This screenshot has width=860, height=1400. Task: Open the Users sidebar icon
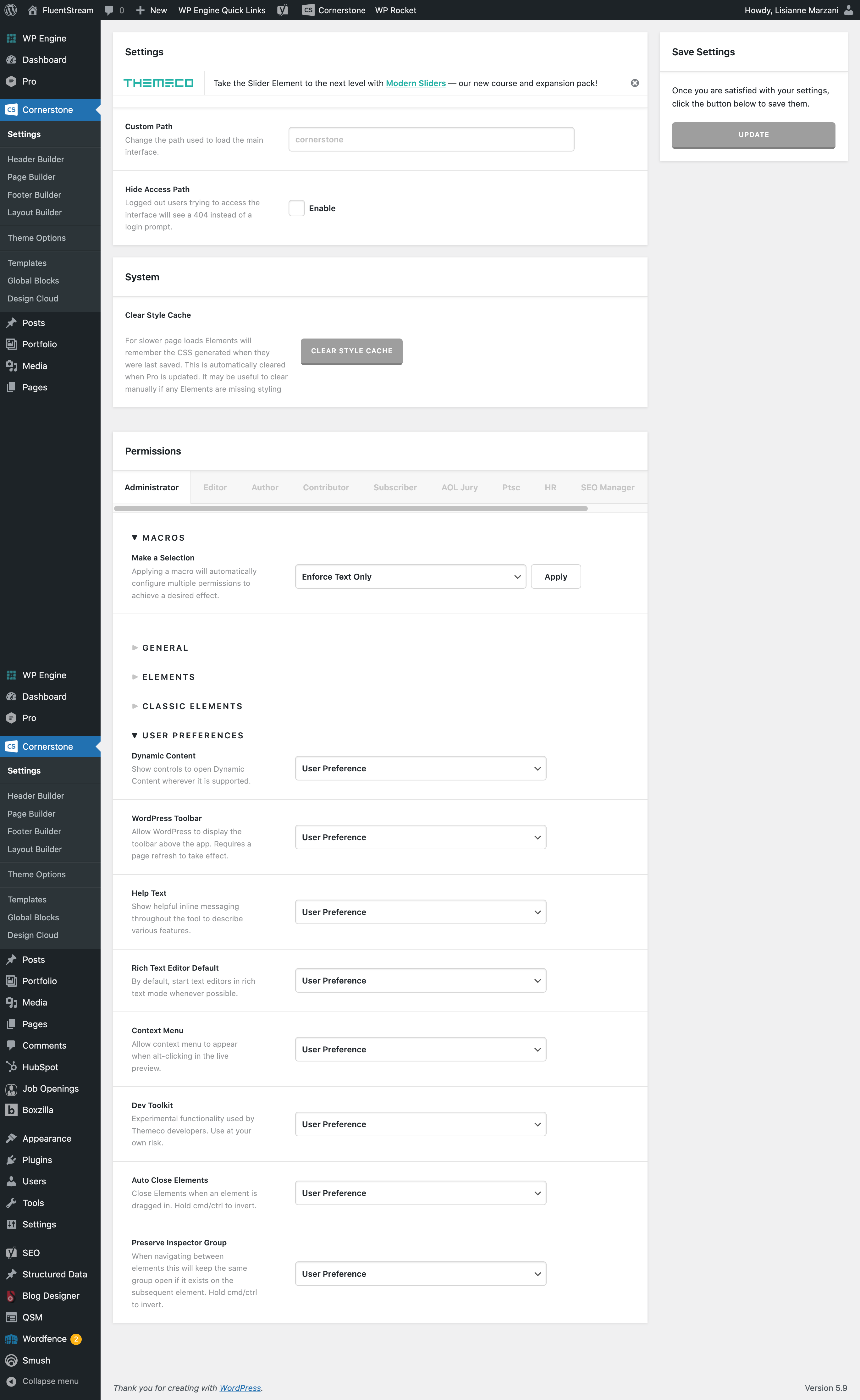pos(11,1181)
